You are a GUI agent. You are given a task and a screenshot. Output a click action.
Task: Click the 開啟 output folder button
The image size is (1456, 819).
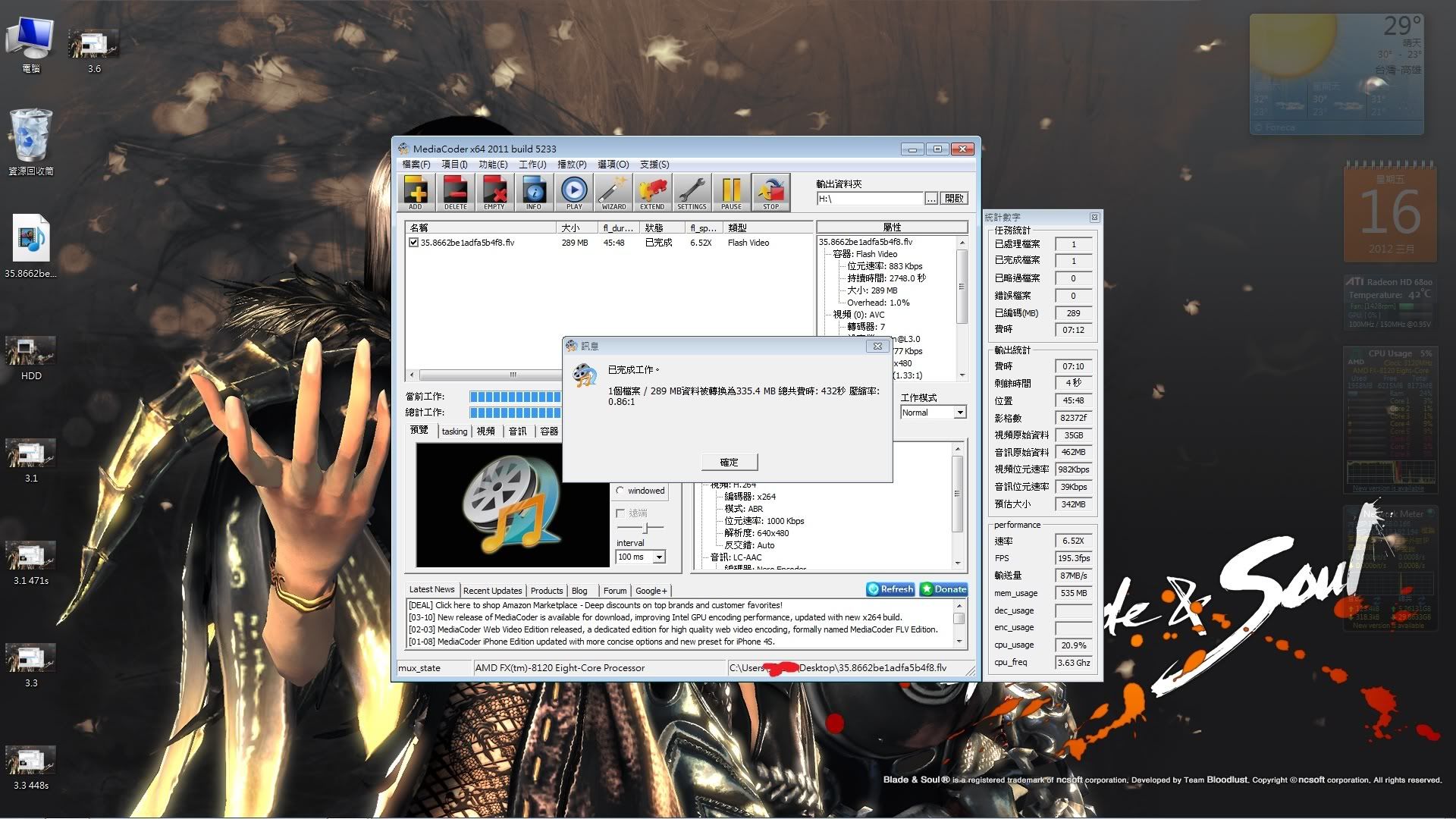pos(954,199)
